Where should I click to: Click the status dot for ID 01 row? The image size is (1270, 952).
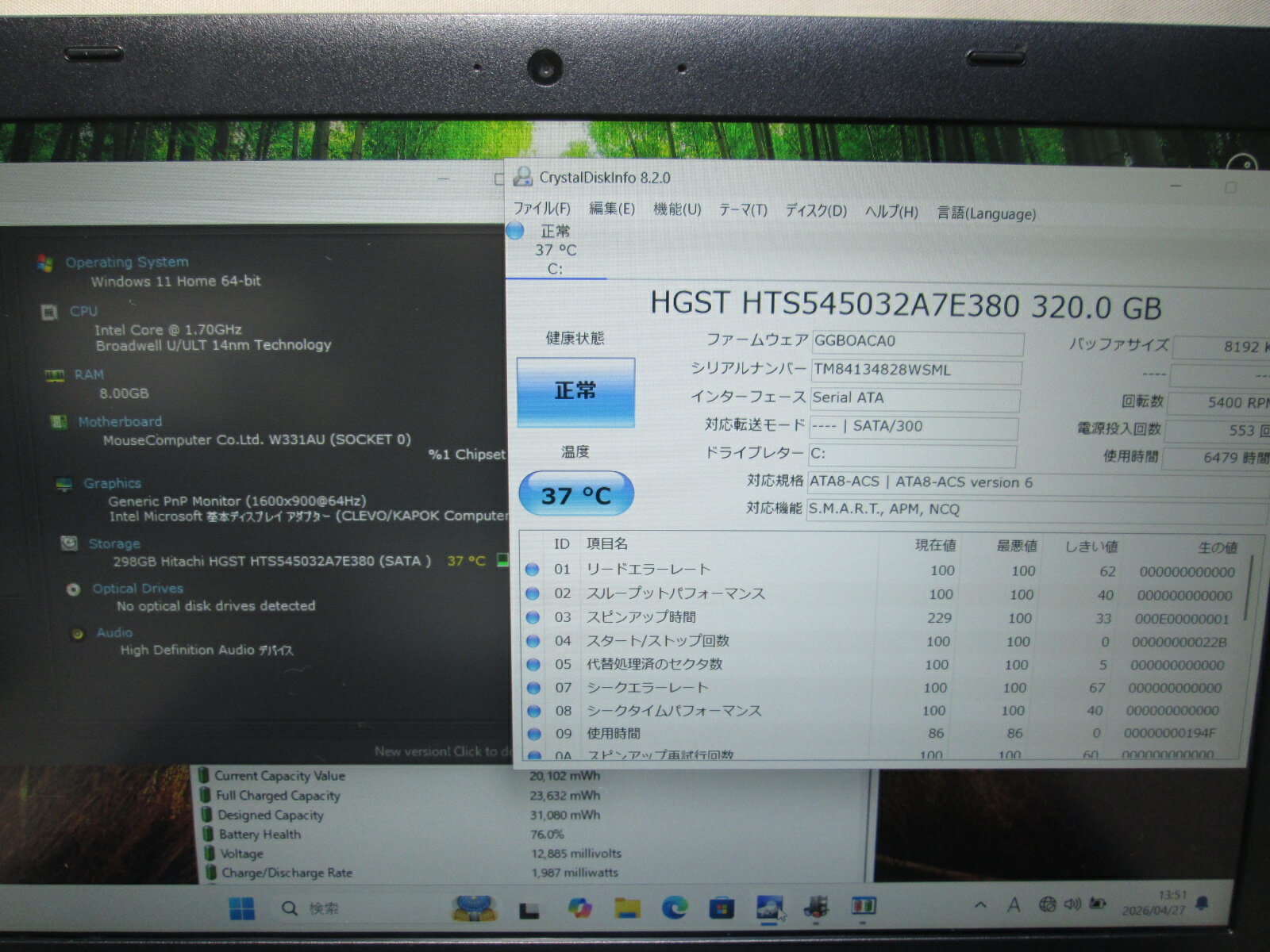coord(533,570)
